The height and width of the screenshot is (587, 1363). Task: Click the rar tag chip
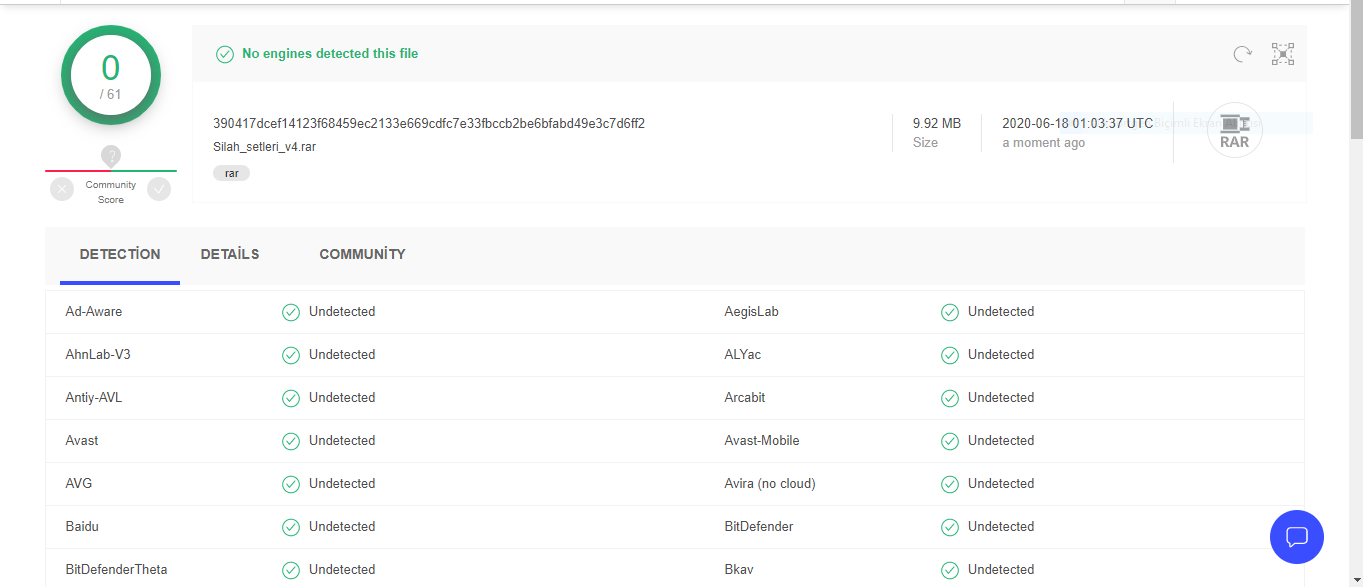(231, 173)
